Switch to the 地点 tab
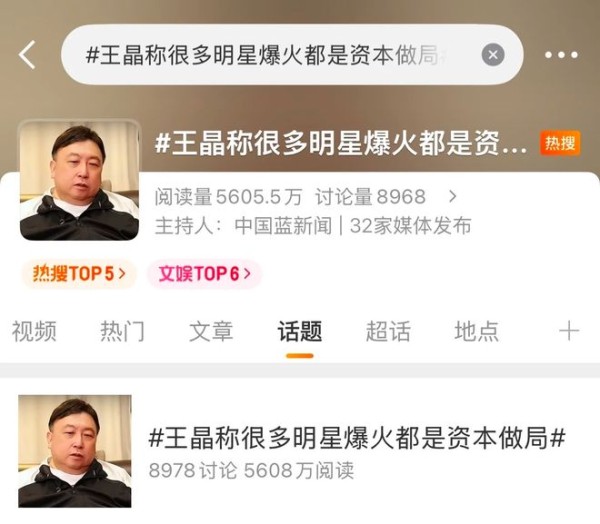 (x=476, y=331)
